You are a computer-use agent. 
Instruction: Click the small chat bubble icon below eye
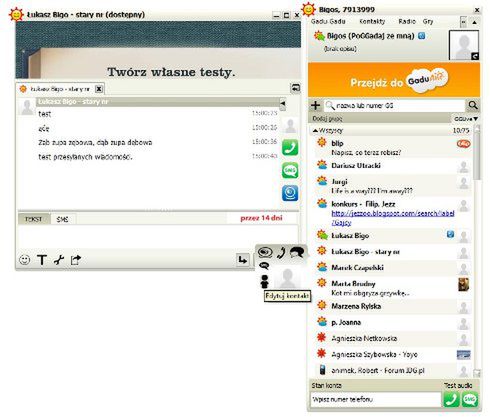[x=264, y=266]
